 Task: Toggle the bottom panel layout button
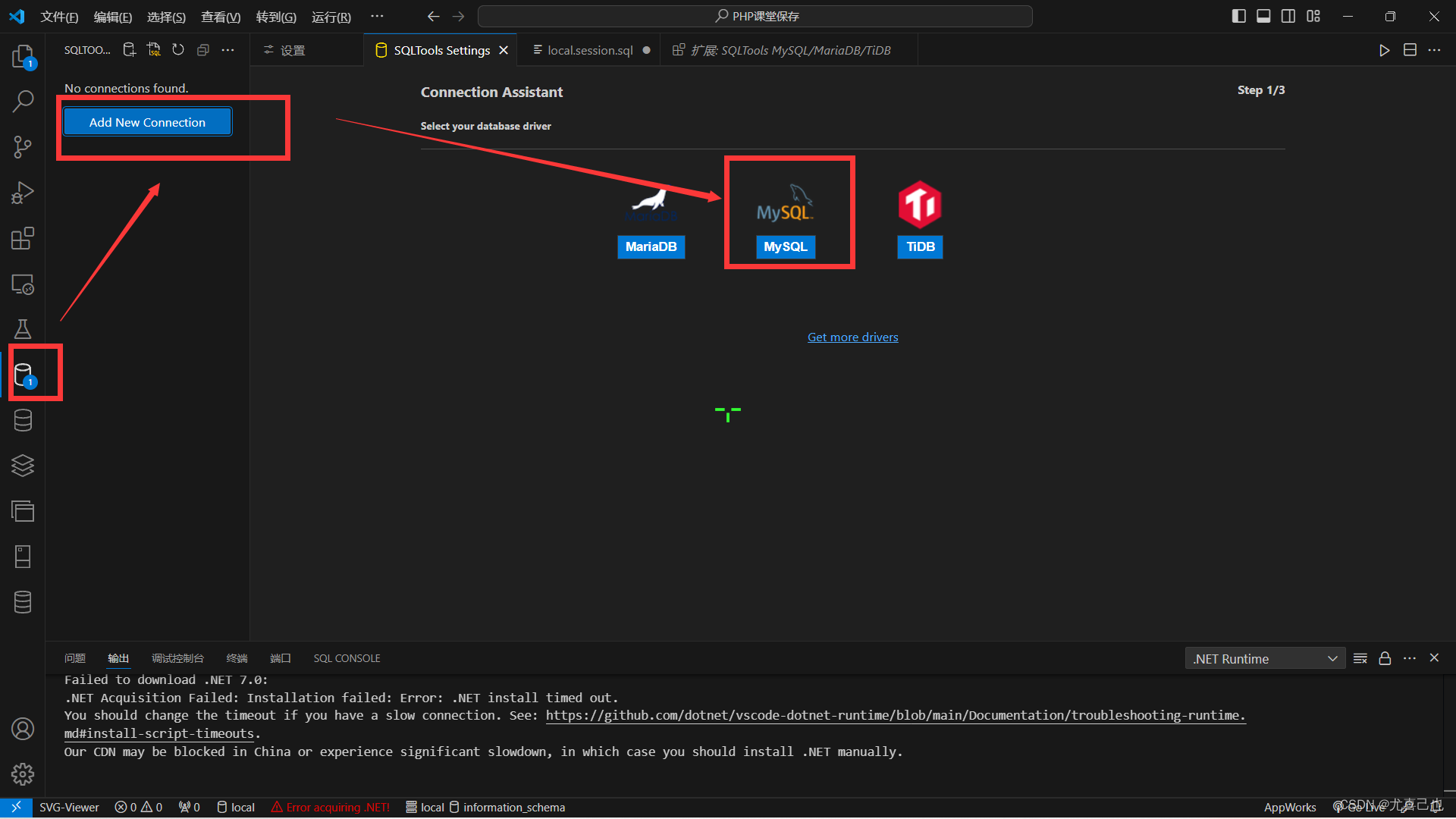(x=1263, y=16)
